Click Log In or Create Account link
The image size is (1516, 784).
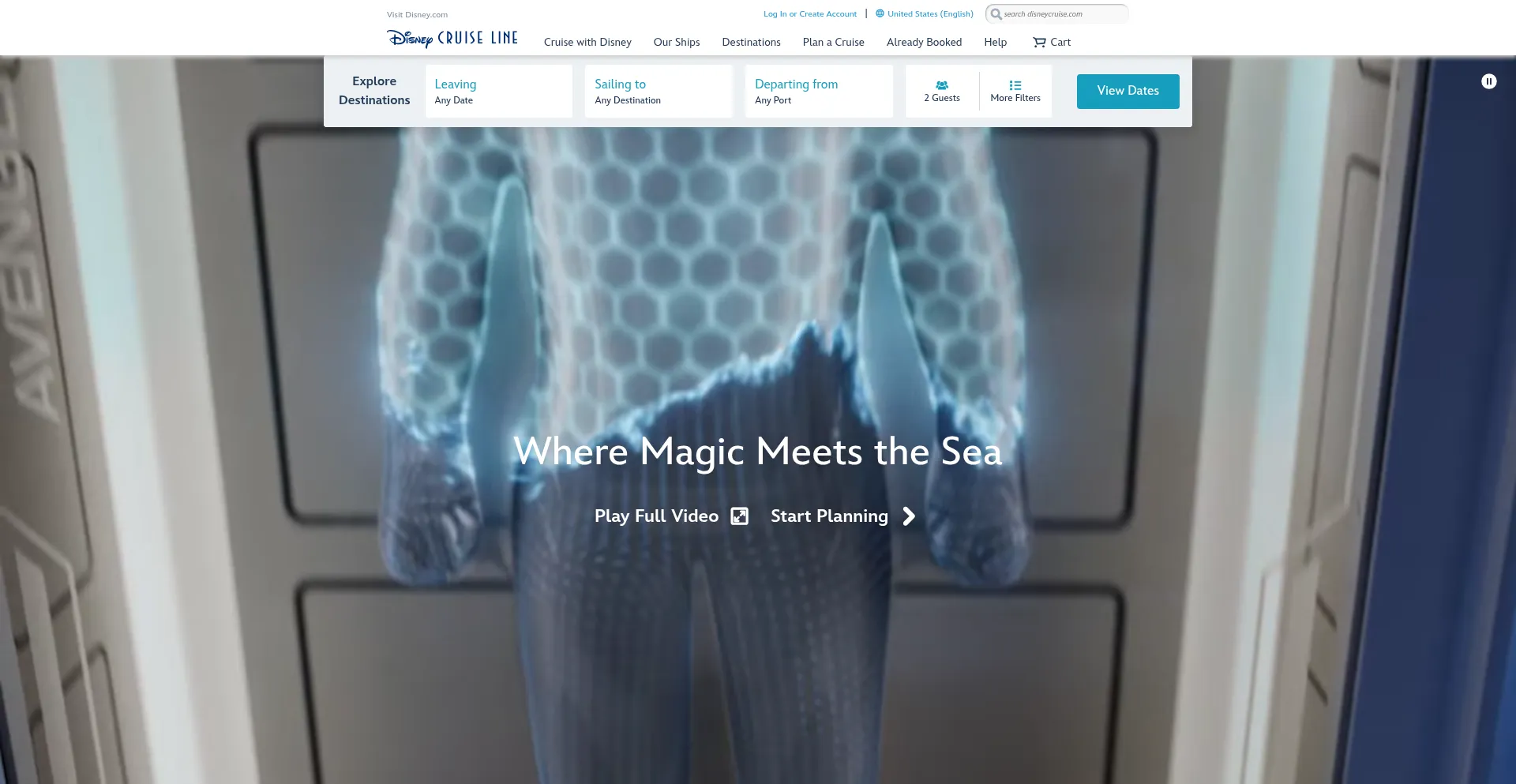pos(810,14)
